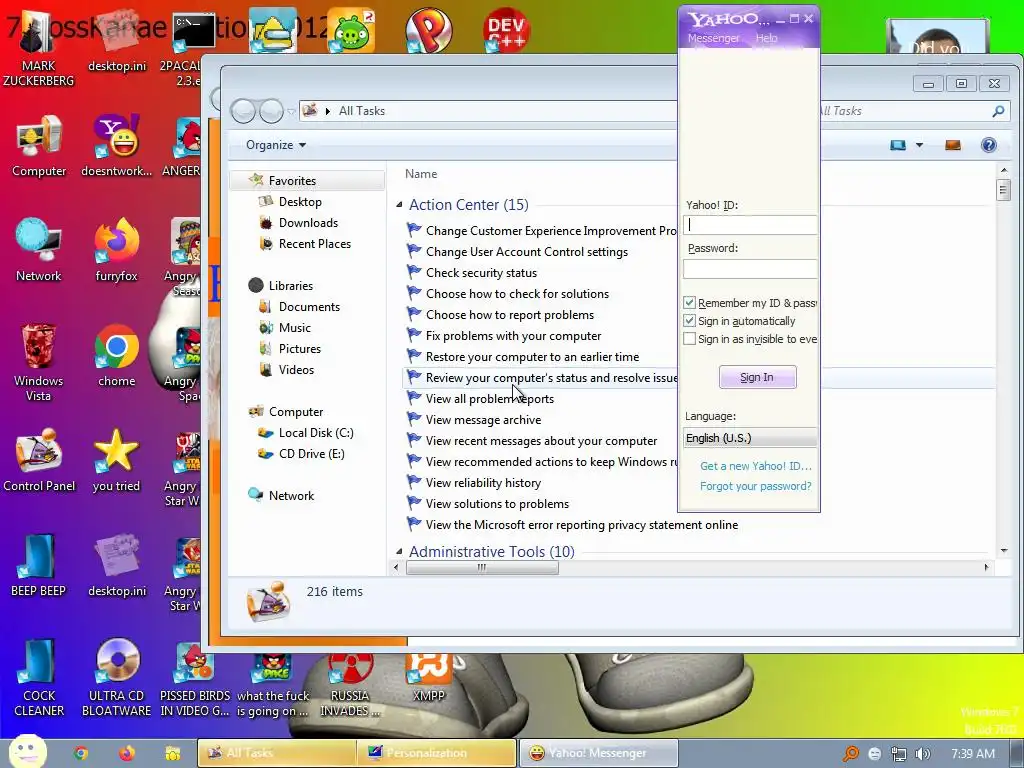Open the Network desktop icon
The height and width of the screenshot is (768, 1024).
click(39, 249)
